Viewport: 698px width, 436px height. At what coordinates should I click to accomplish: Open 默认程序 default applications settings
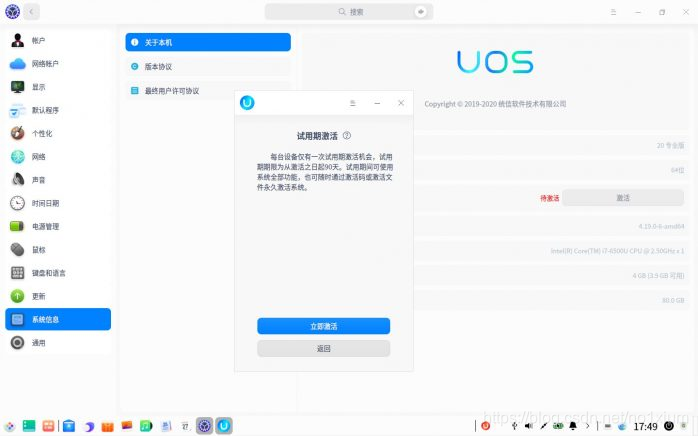tap(58, 110)
